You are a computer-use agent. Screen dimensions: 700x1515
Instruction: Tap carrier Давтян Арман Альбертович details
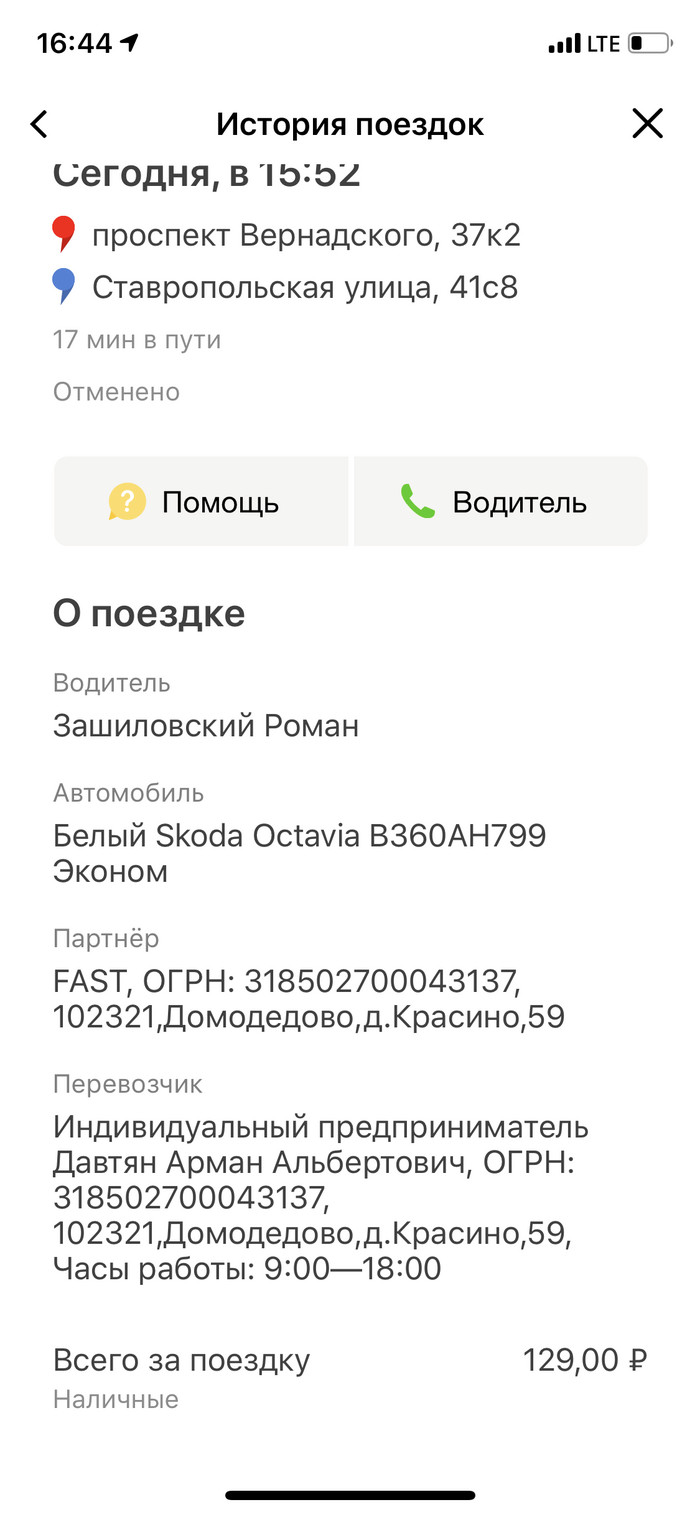click(x=320, y=1197)
